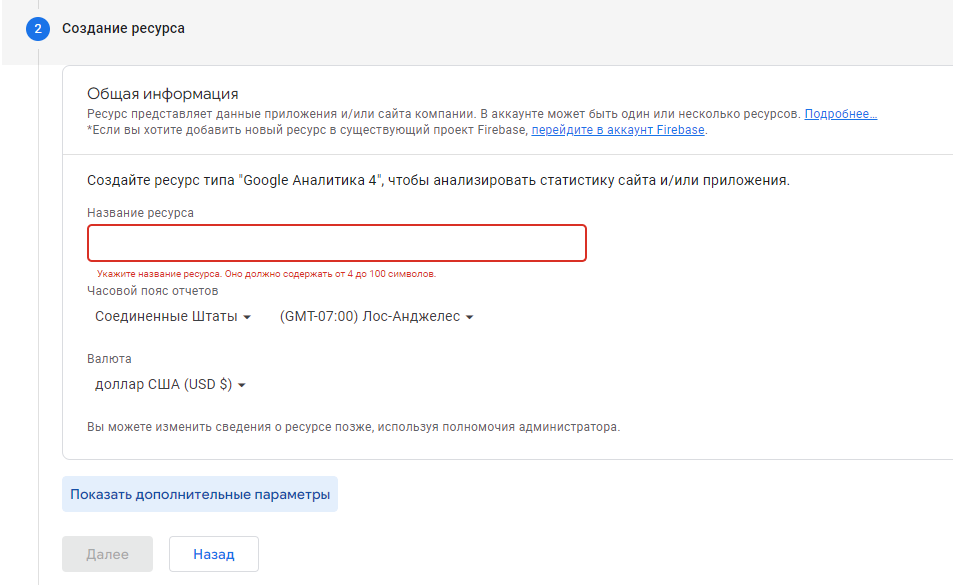Show additional options via "Показать дополнительные параметры"
The width and height of the screenshot is (953, 585).
pos(200,494)
